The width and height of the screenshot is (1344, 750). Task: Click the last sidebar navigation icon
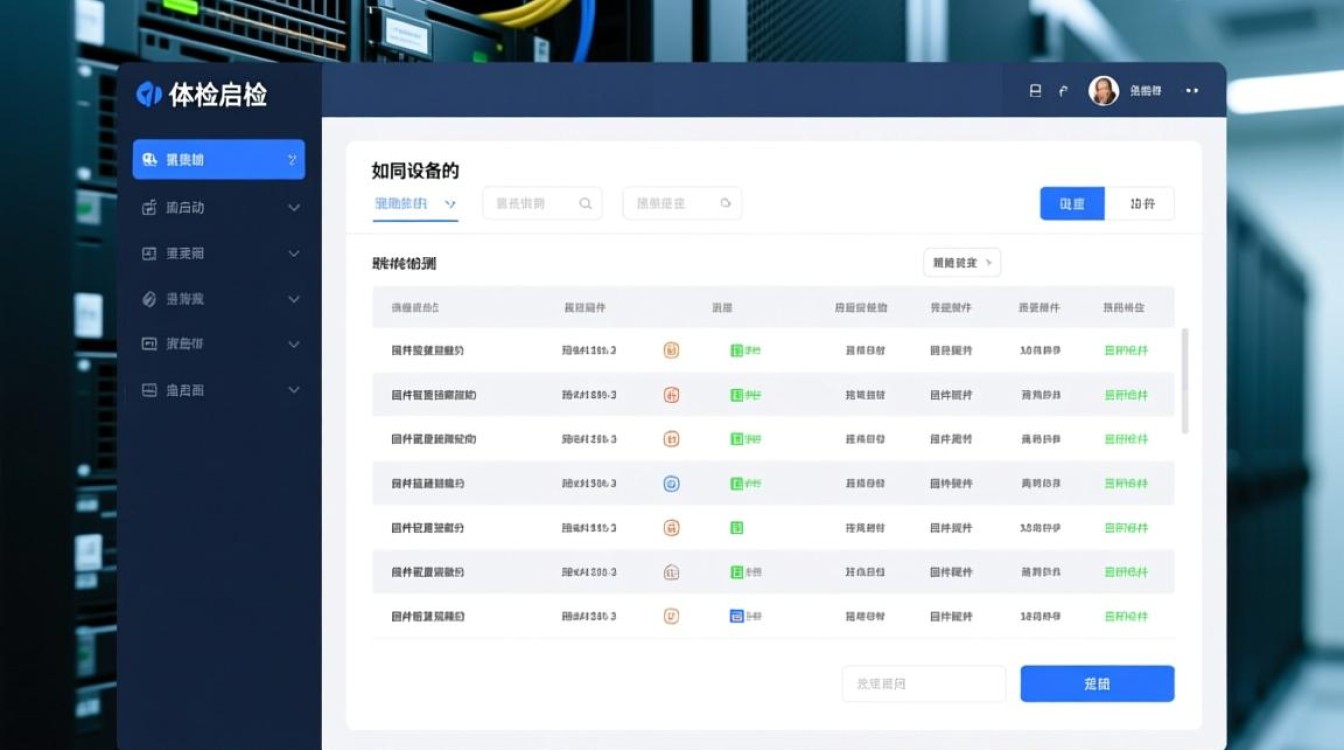coord(148,390)
